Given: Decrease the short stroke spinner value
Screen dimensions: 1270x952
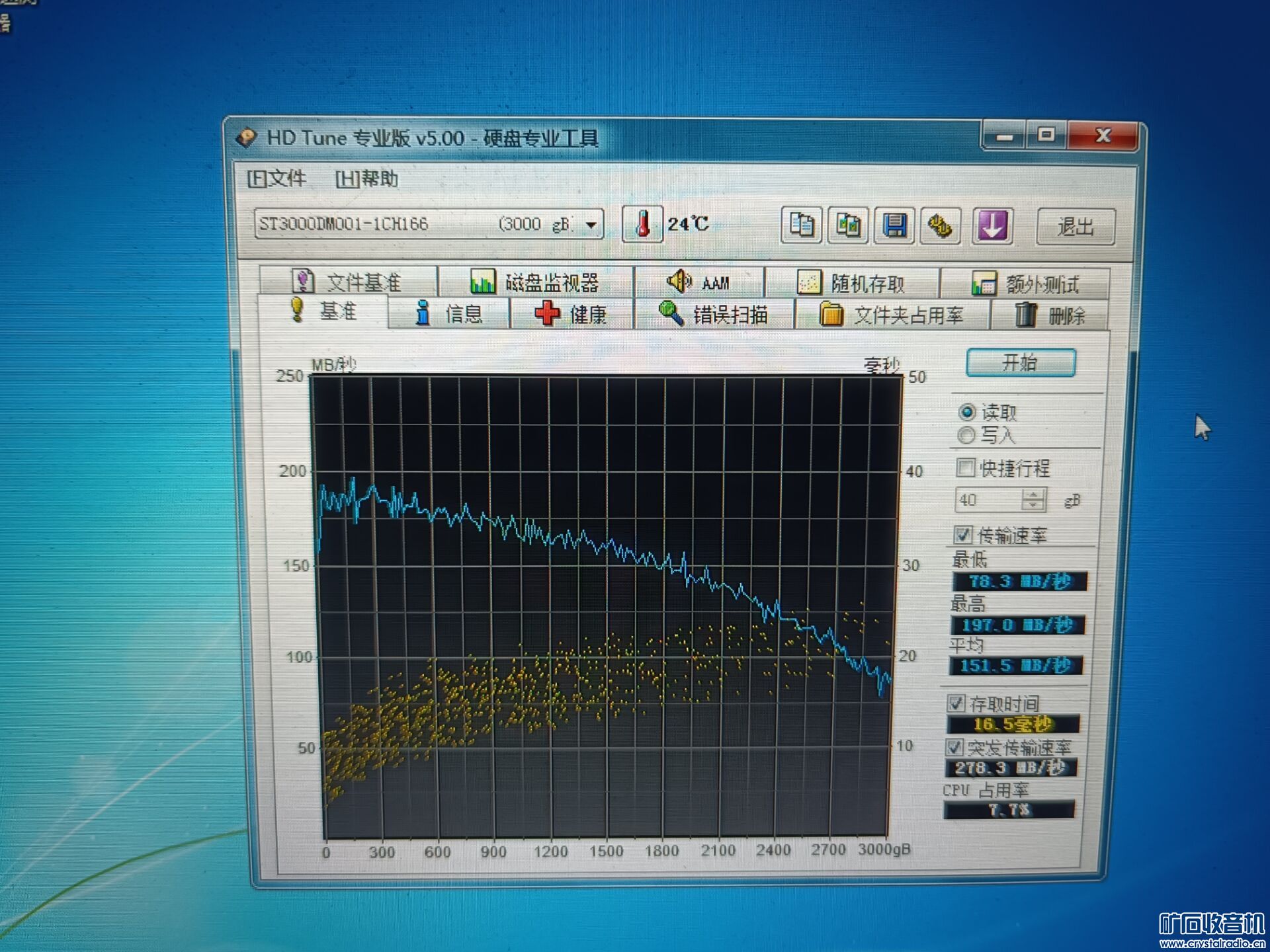Looking at the screenshot, I should [x=1034, y=506].
